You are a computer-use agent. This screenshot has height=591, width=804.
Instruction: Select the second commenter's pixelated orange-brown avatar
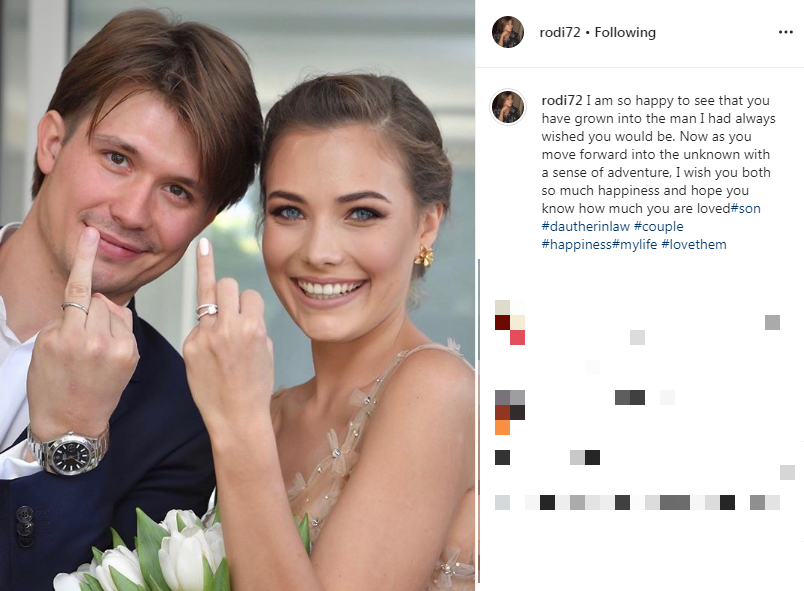coord(510,412)
